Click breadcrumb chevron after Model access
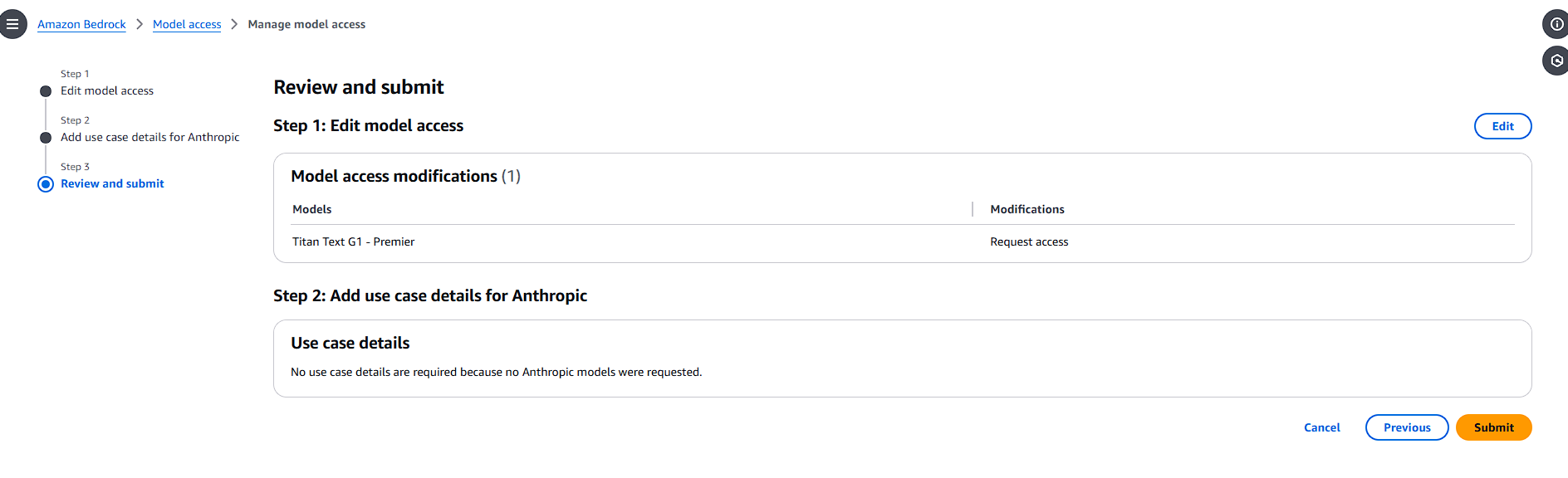 coord(234,24)
